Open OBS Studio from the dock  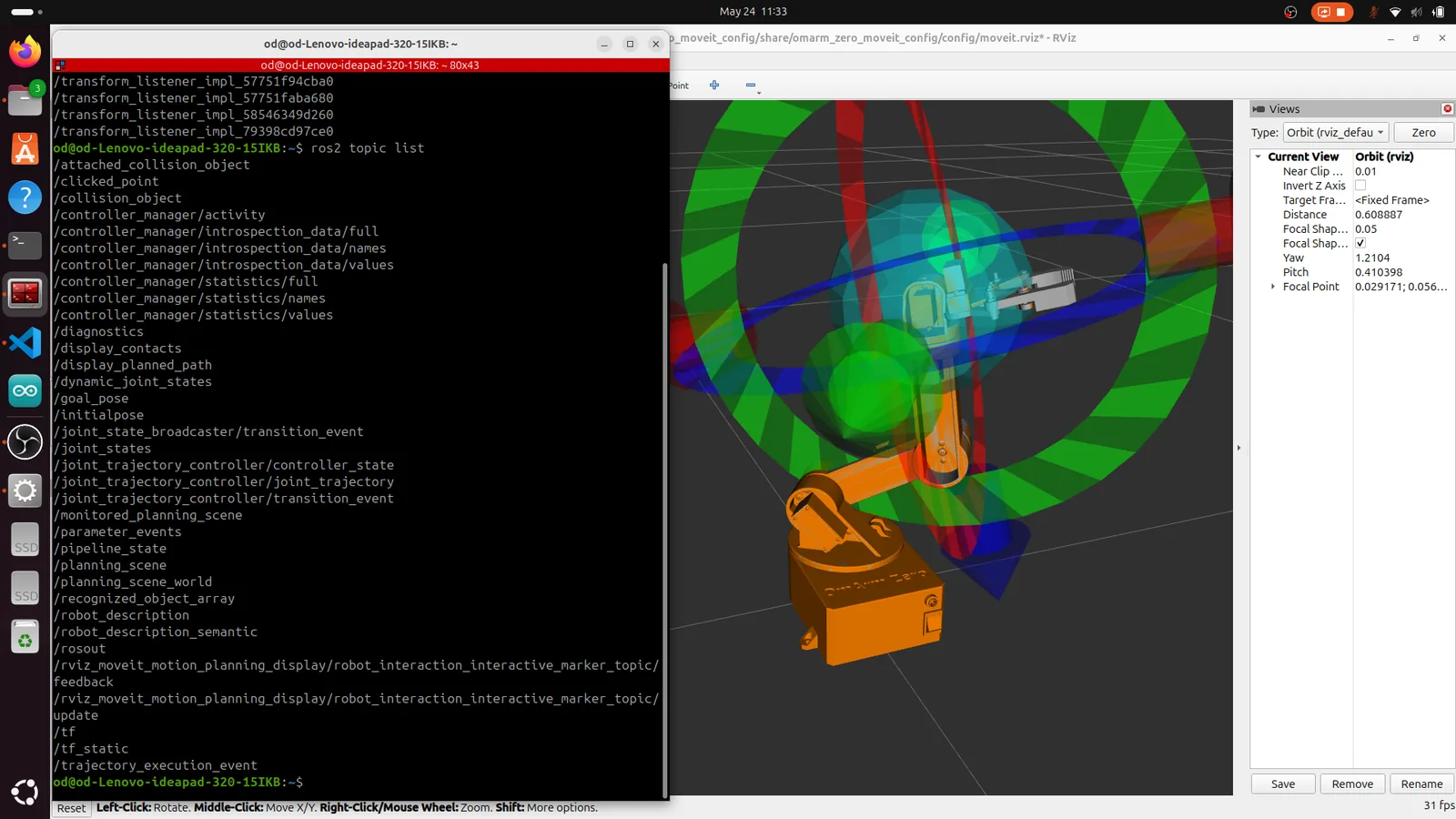point(25,441)
